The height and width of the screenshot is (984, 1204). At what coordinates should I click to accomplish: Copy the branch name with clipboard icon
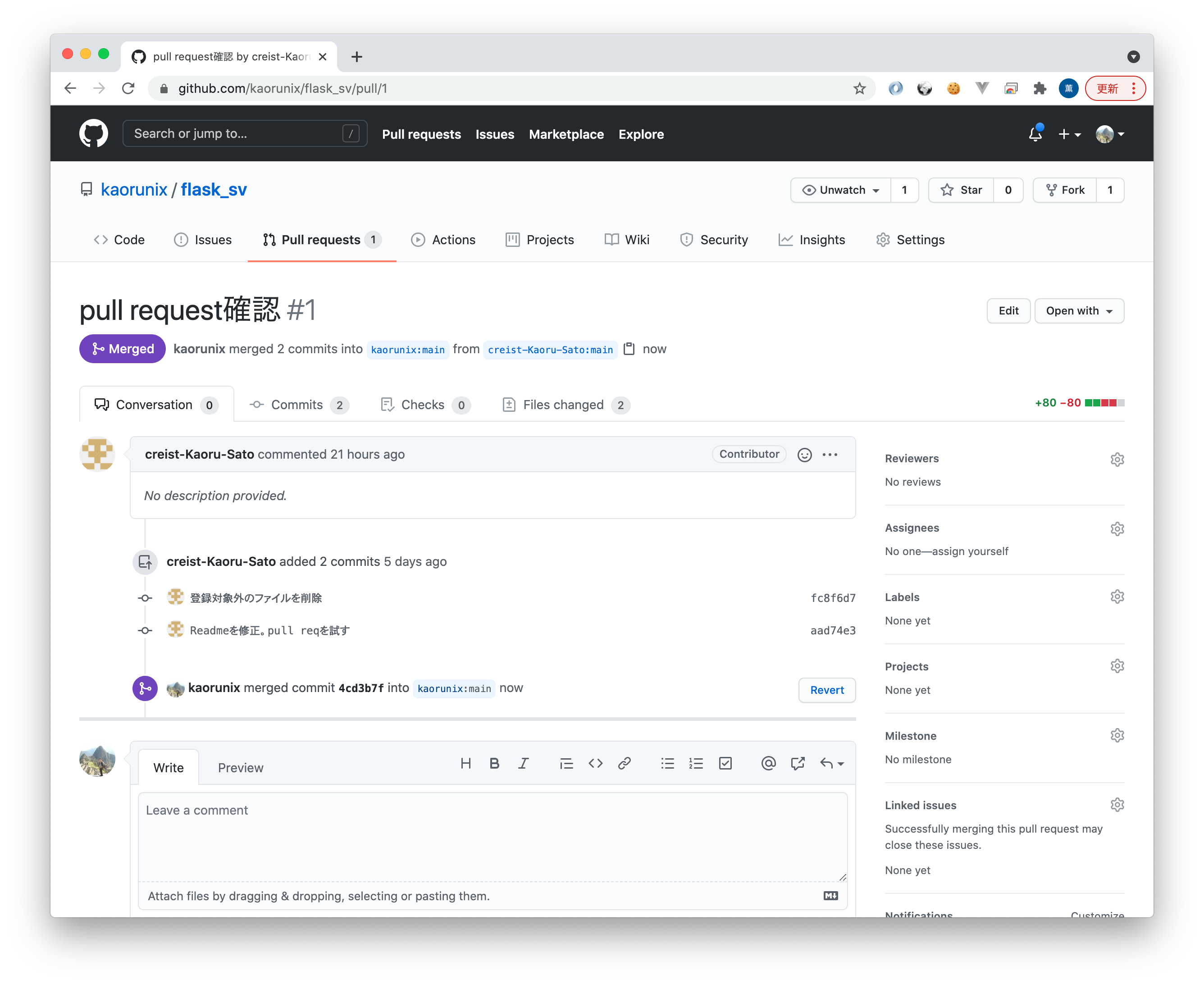[x=629, y=349]
